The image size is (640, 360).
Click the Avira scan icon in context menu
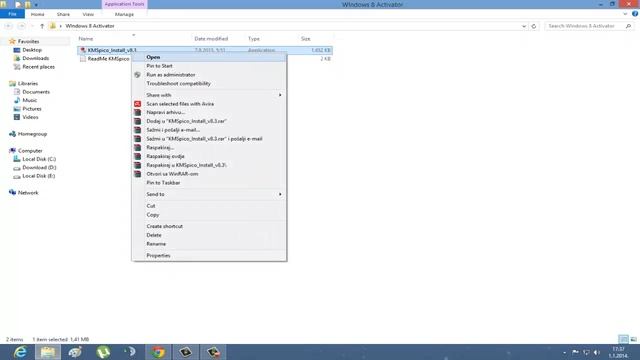138,104
